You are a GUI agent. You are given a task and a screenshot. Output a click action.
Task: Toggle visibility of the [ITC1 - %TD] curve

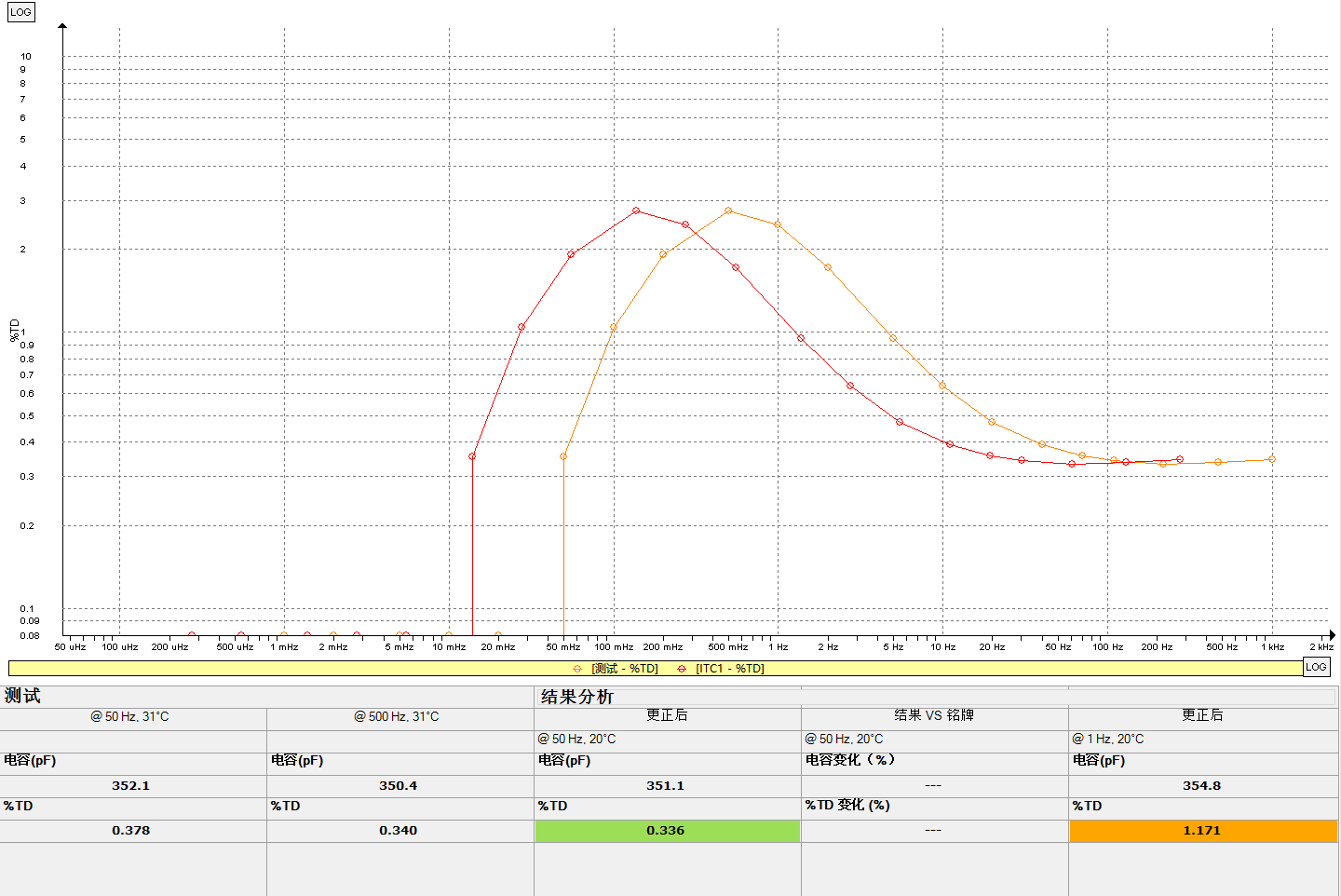point(731,668)
